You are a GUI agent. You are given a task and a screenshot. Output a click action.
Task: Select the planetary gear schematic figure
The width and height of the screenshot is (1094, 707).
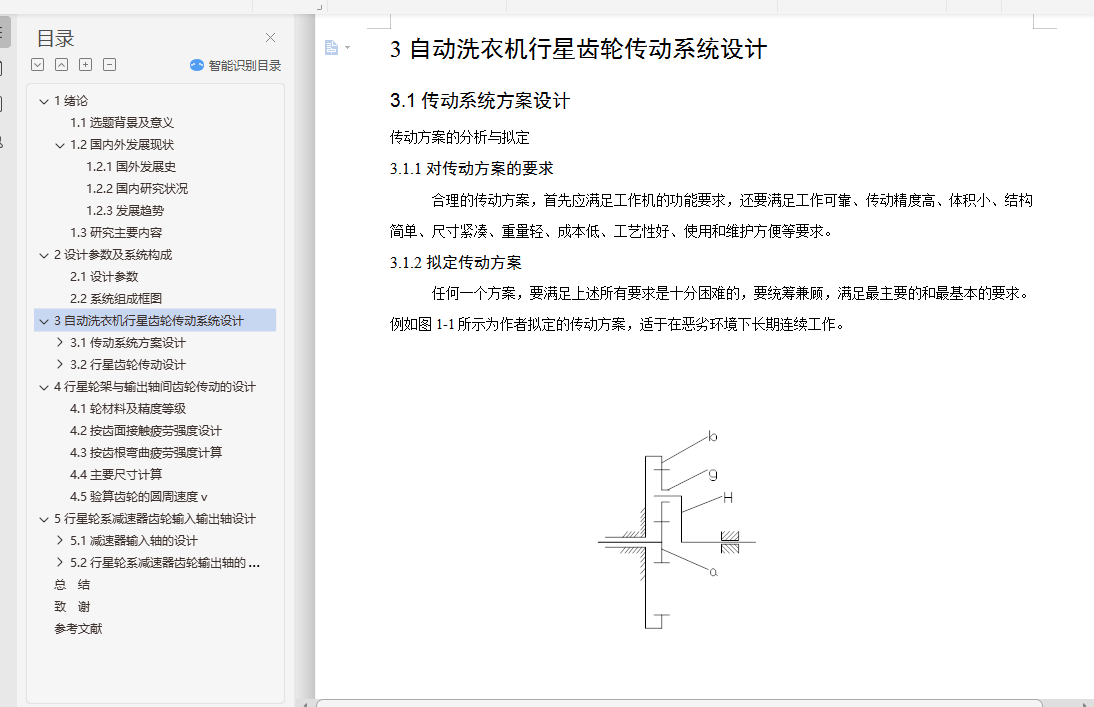coord(677,530)
